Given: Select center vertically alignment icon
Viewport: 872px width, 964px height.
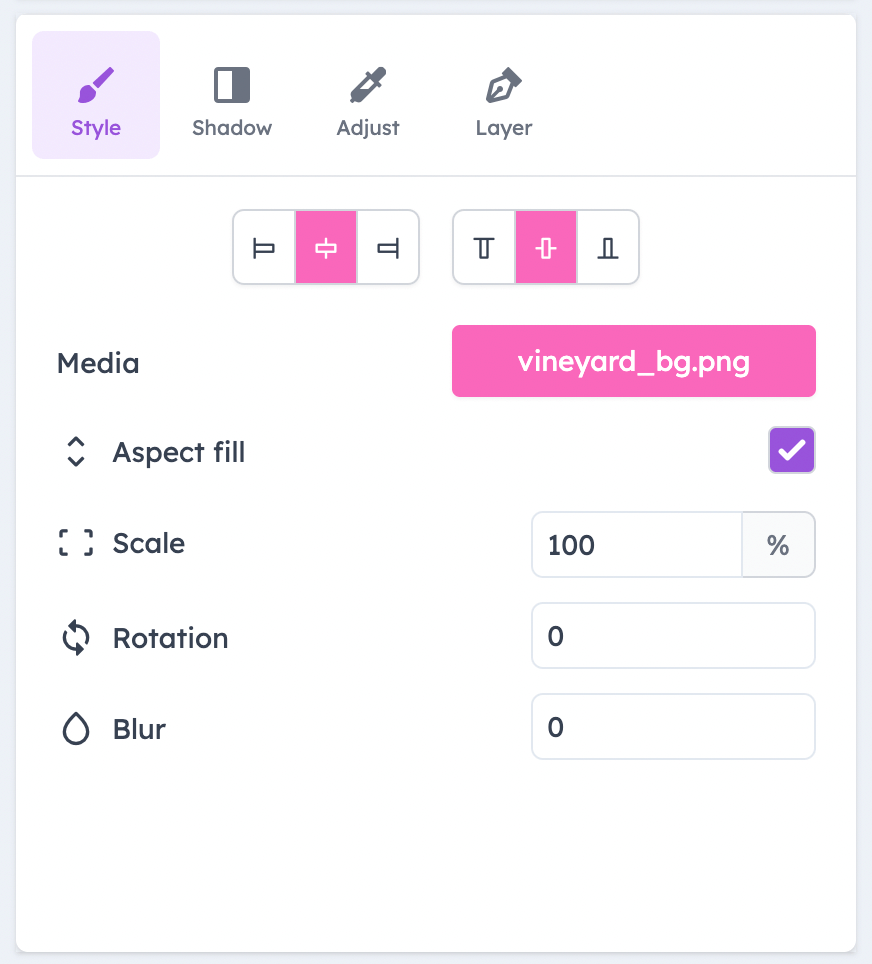Looking at the screenshot, I should point(546,247).
